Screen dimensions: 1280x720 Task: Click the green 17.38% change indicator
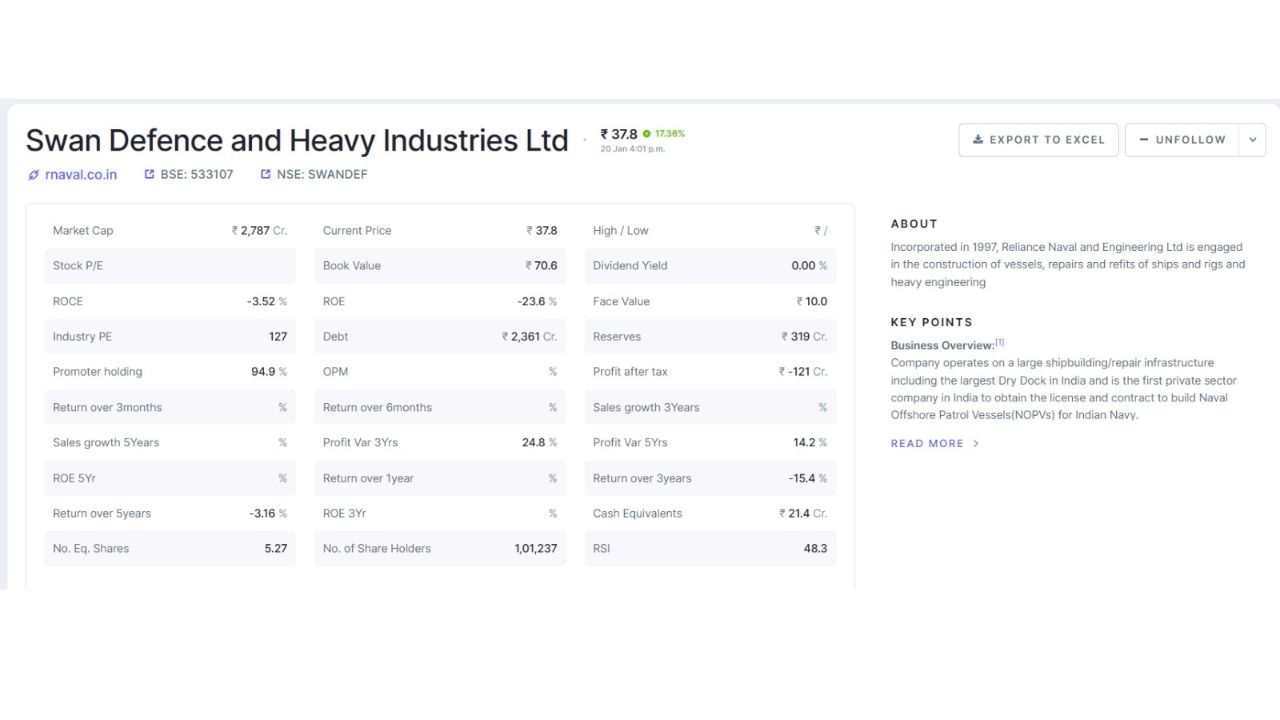tap(664, 133)
